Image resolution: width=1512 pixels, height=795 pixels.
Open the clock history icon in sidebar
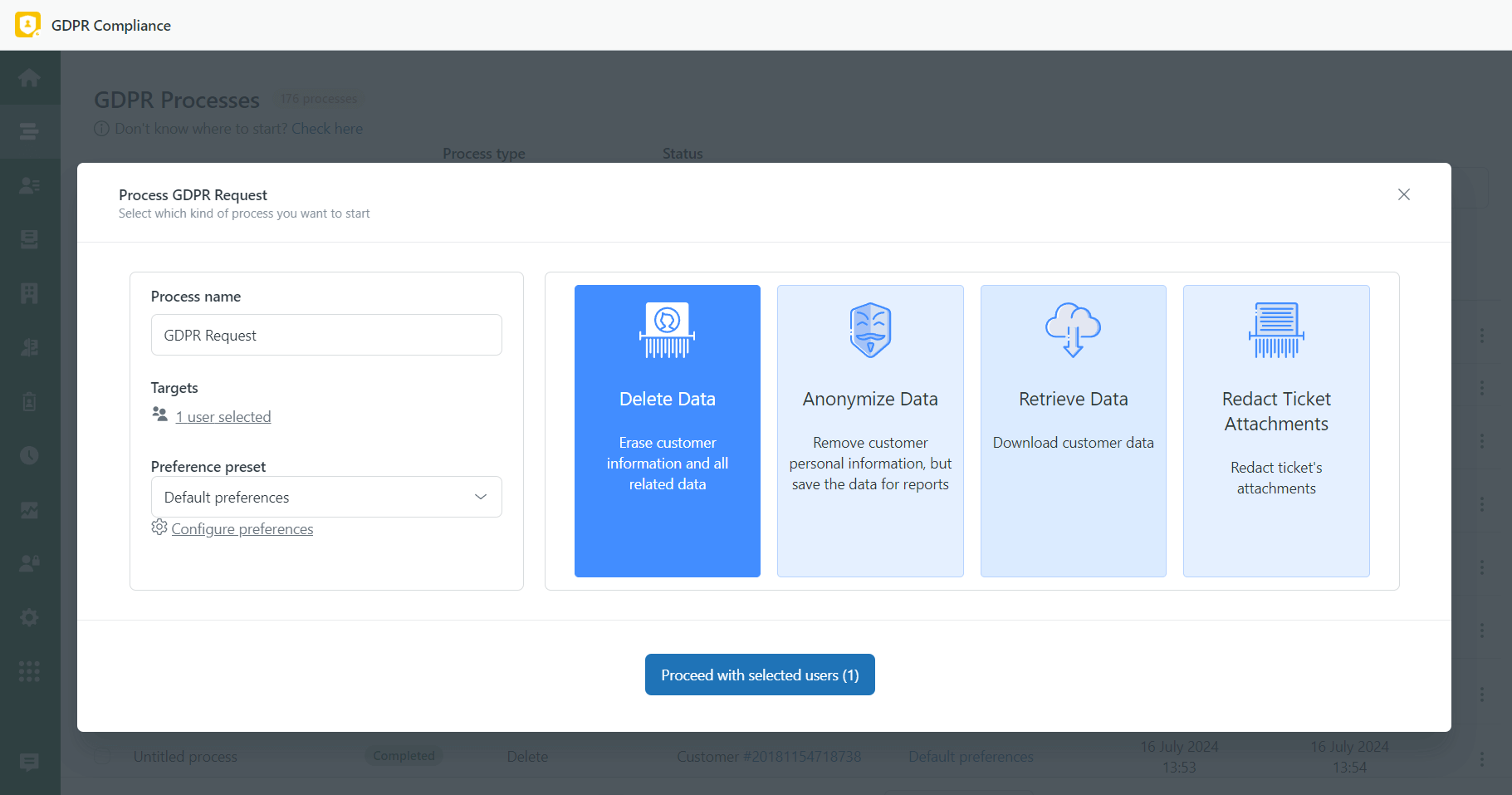(29, 455)
